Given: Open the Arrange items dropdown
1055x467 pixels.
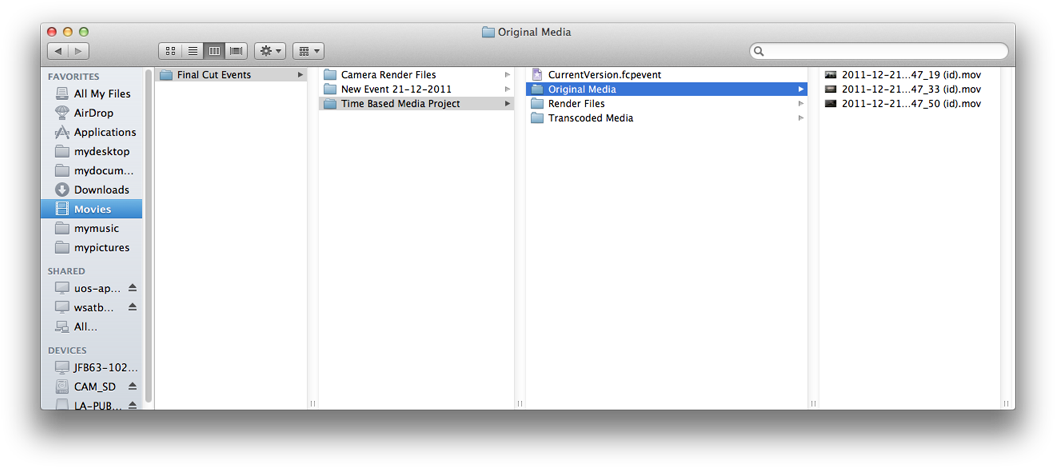Looking at the screenshot, I should (309, 51).
